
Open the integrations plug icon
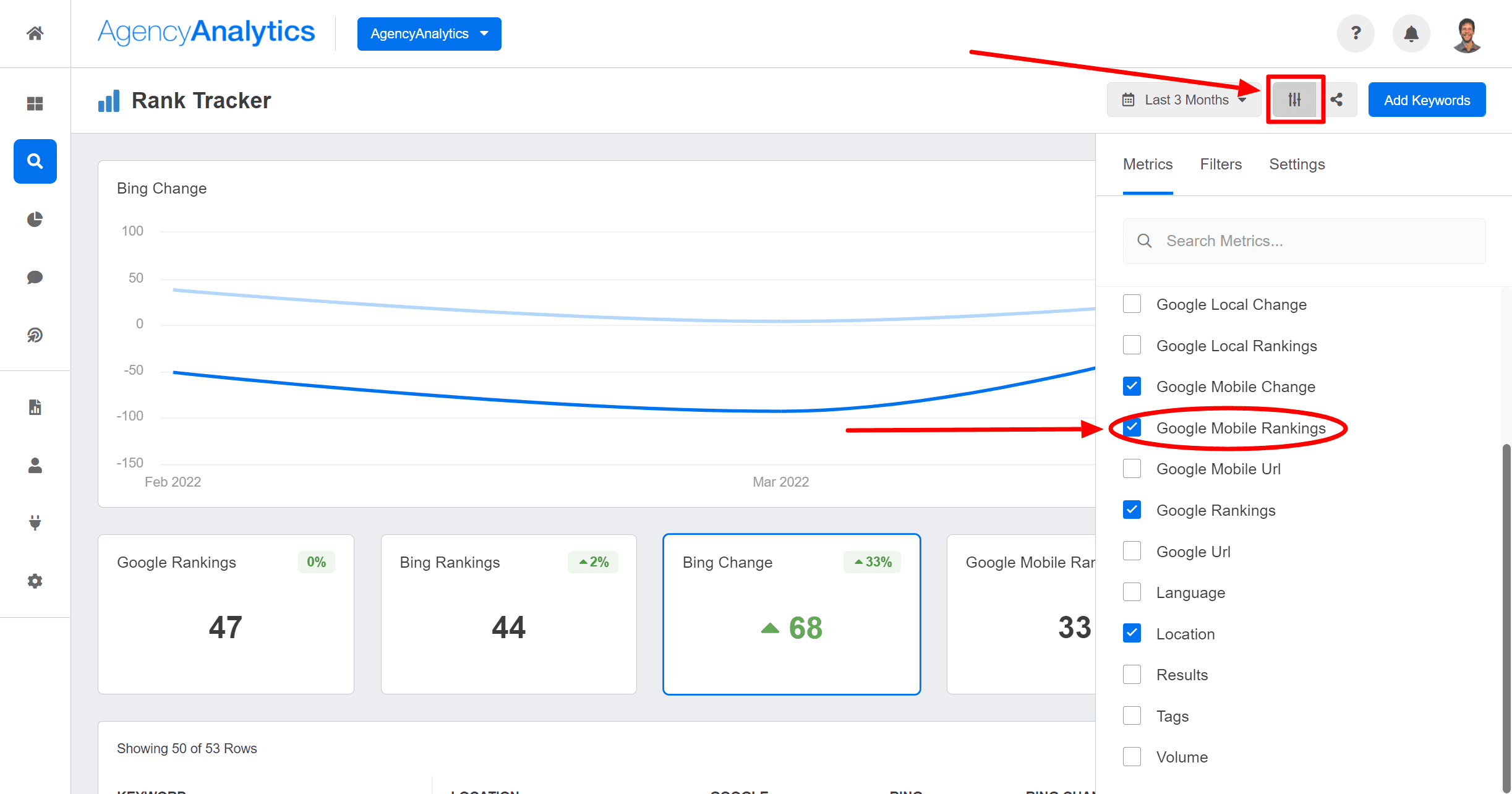point(35,523)
